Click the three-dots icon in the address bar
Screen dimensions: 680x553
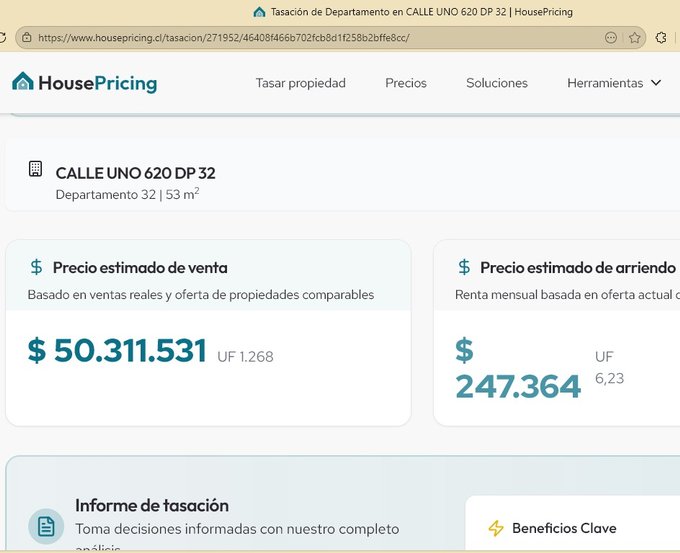tap(611, 38)
